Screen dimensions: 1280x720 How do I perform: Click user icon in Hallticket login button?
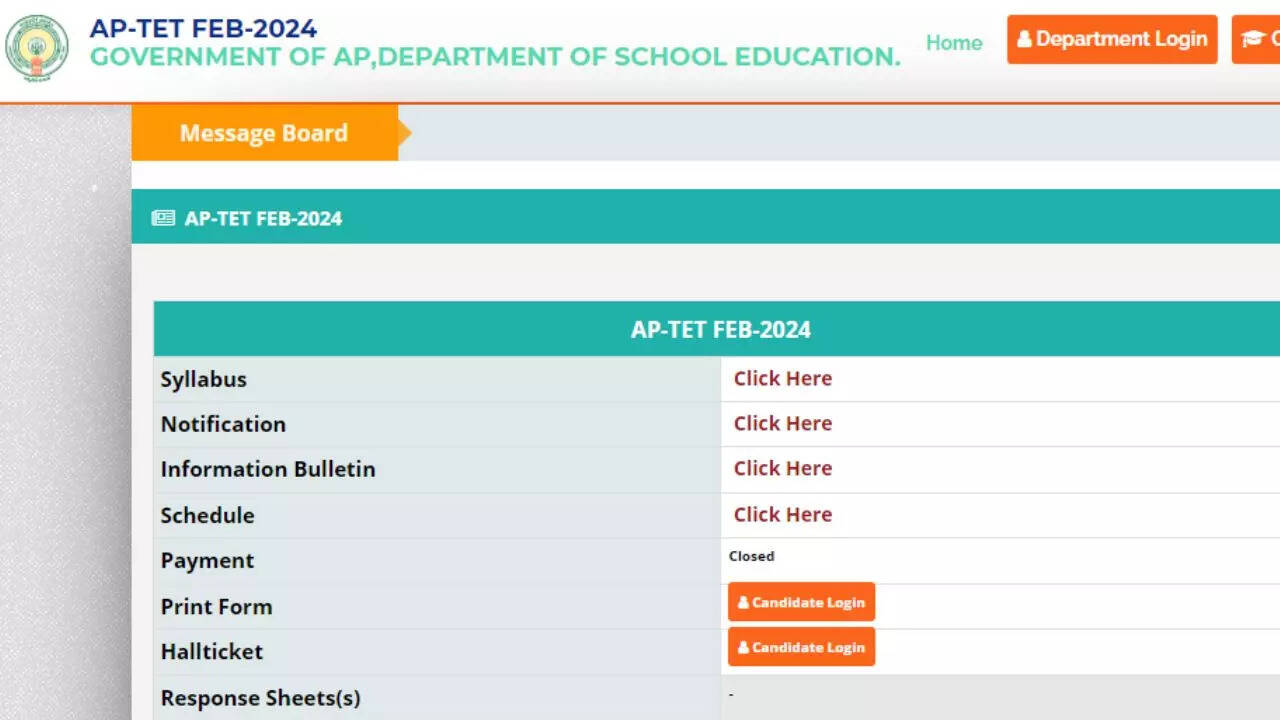743,648
